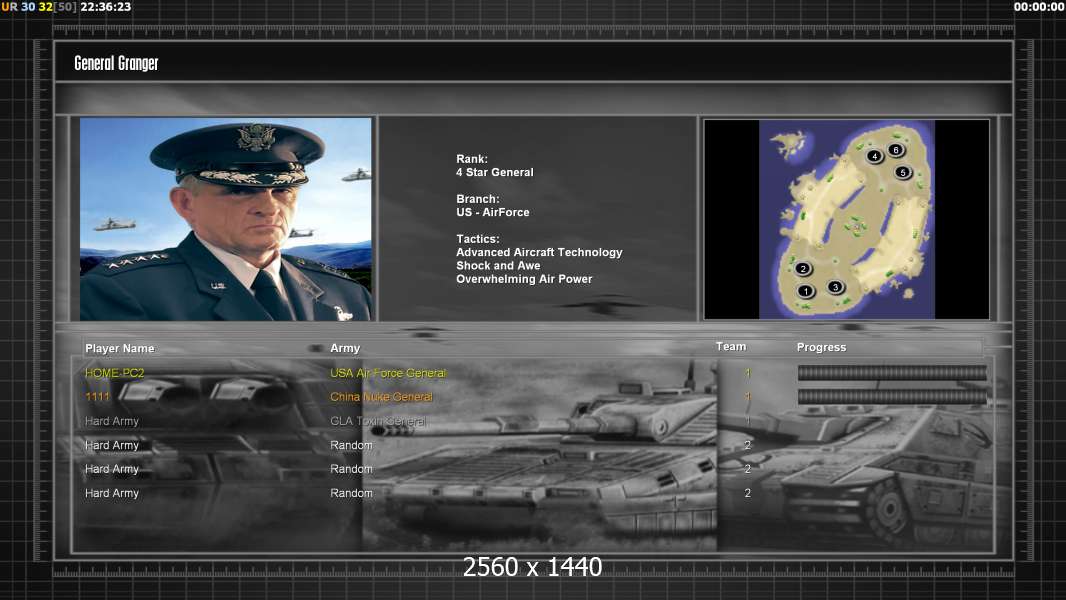
Task: Click the progress bar for player 1111
Action: [x=892, y=397]
